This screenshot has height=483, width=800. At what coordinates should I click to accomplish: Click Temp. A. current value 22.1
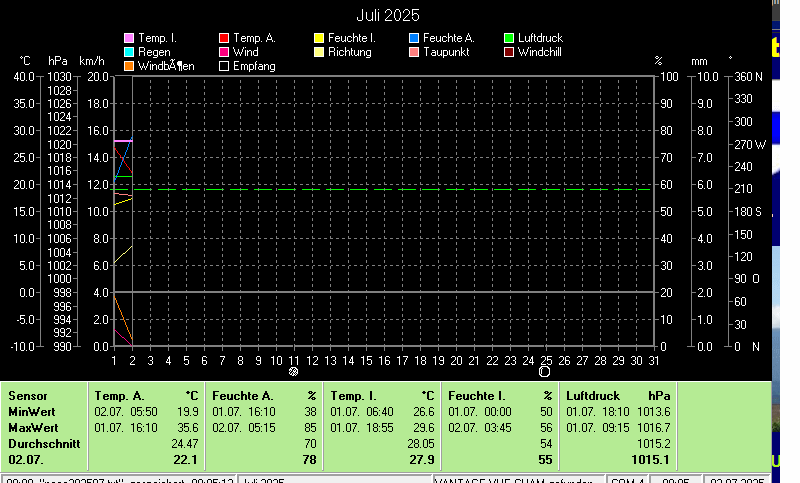pyautogui.click(x=185, y=460)
